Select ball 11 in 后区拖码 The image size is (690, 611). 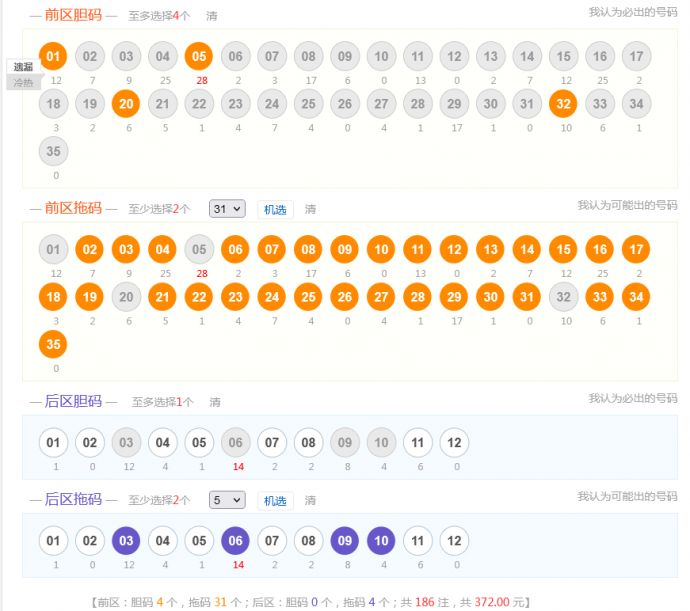tap(418, 541)
